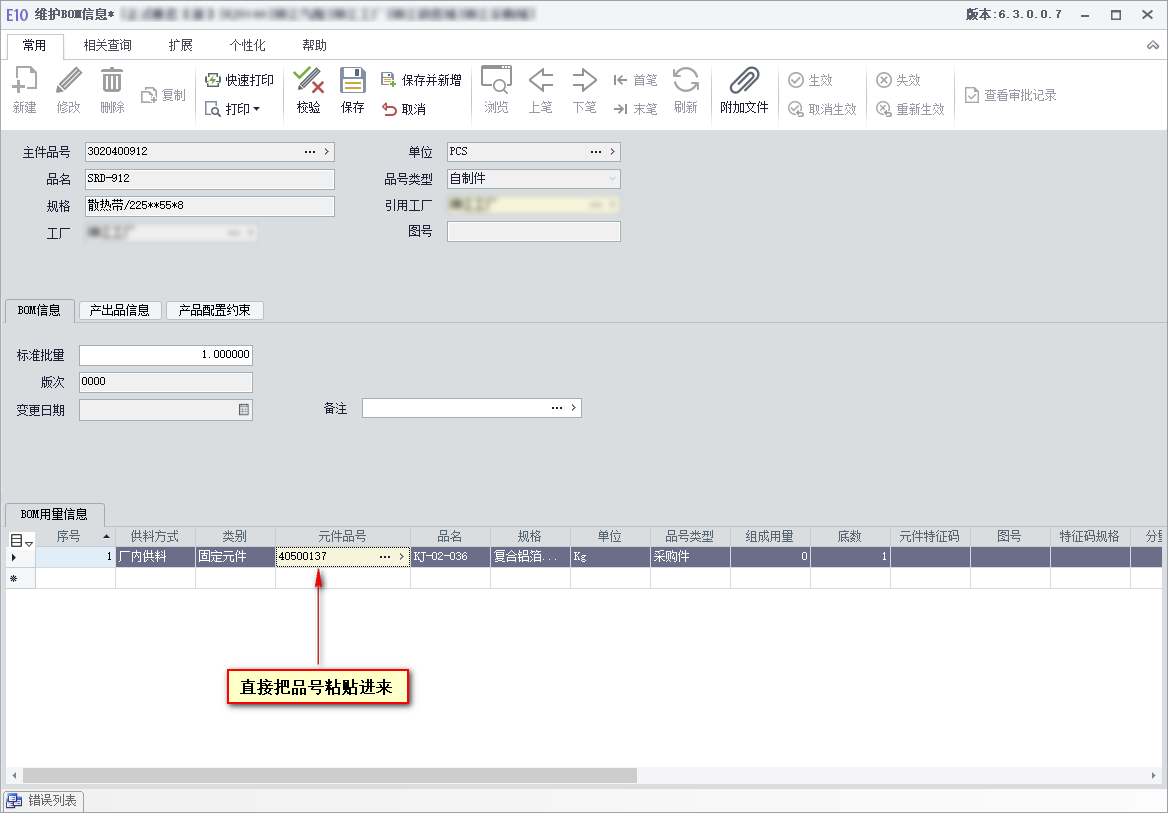Click the 校验 validate icon
Viewport: 1168px width, 813px height.
308,81
